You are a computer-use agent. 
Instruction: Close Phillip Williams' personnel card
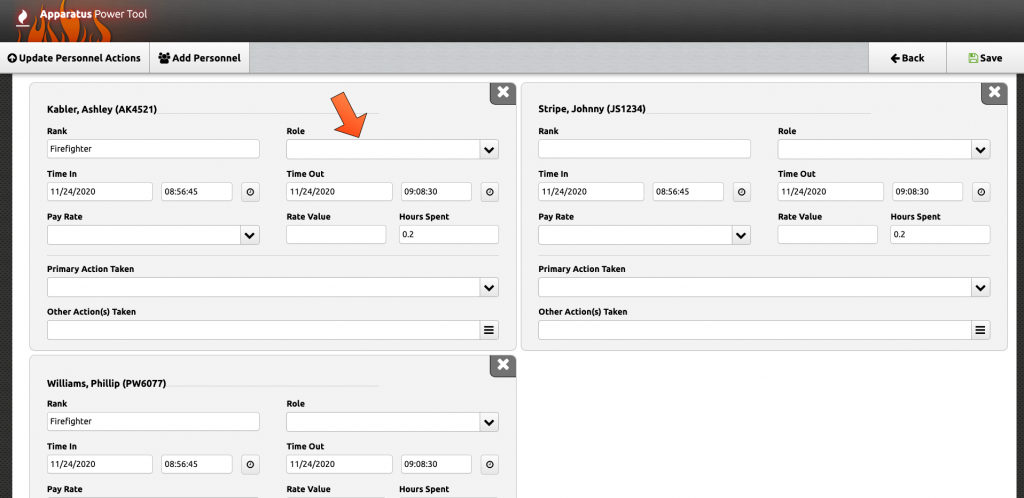(503, 365)
